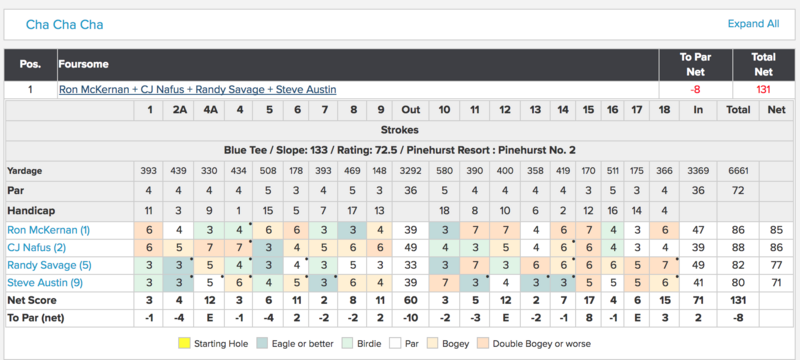Select player CJ Nafus (2)
The width and height of the screenshot is (800, 360).
[36, 248]
